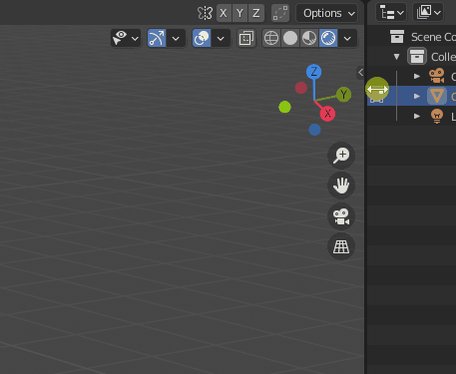Click the mirror butterfly icon
The image size is (456, 374).
205,13
